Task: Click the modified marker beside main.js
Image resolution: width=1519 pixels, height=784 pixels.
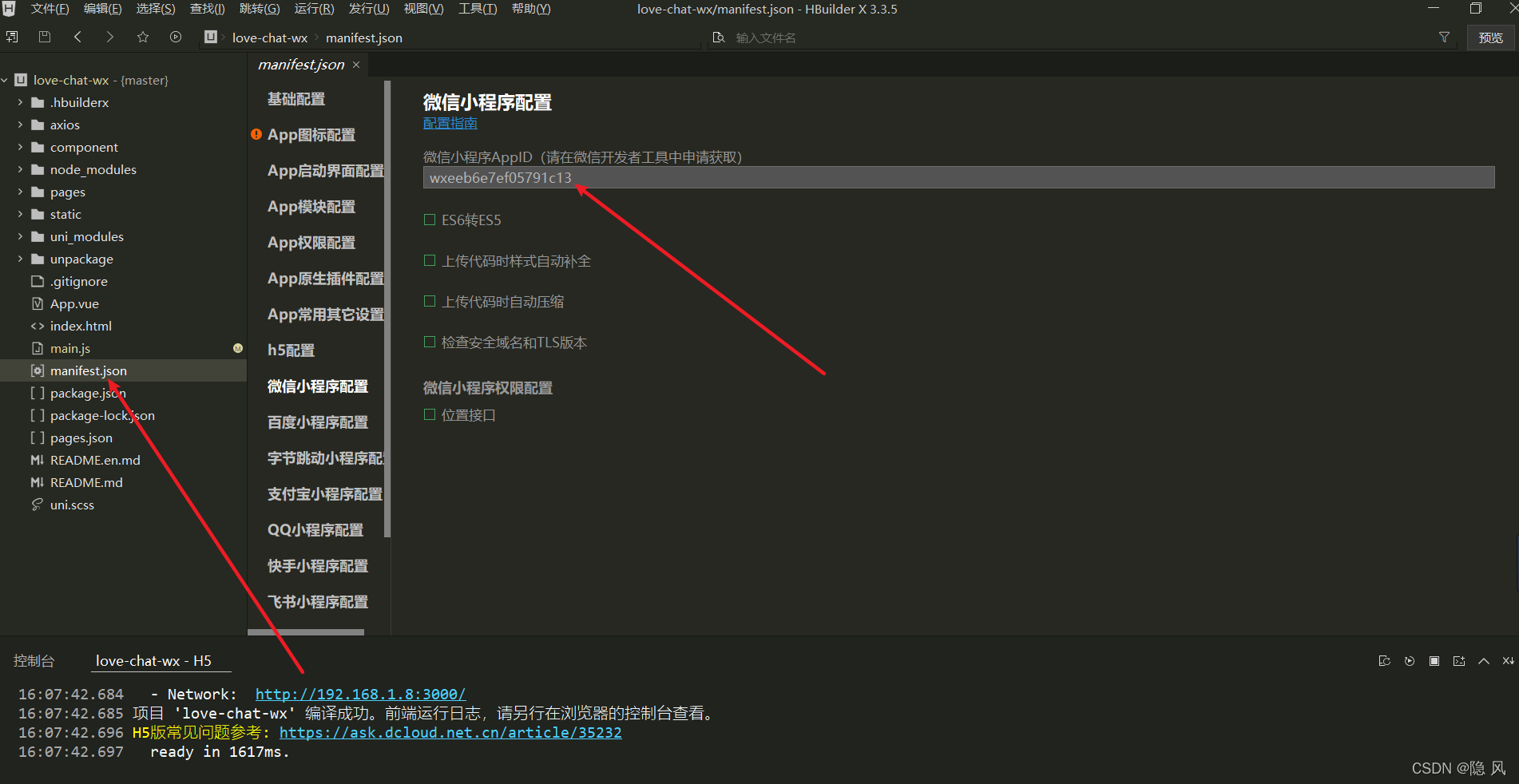Action: click(238, 348)
